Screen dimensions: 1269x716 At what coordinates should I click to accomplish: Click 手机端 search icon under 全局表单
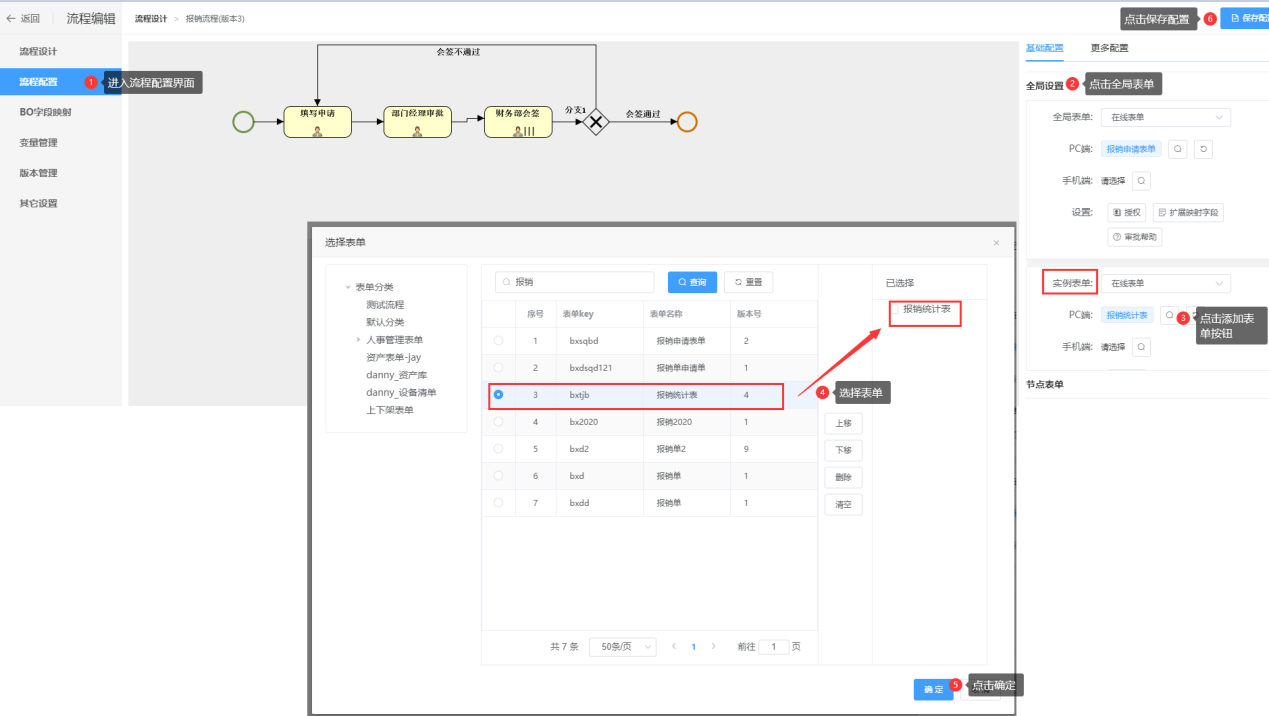[1140, 181]
